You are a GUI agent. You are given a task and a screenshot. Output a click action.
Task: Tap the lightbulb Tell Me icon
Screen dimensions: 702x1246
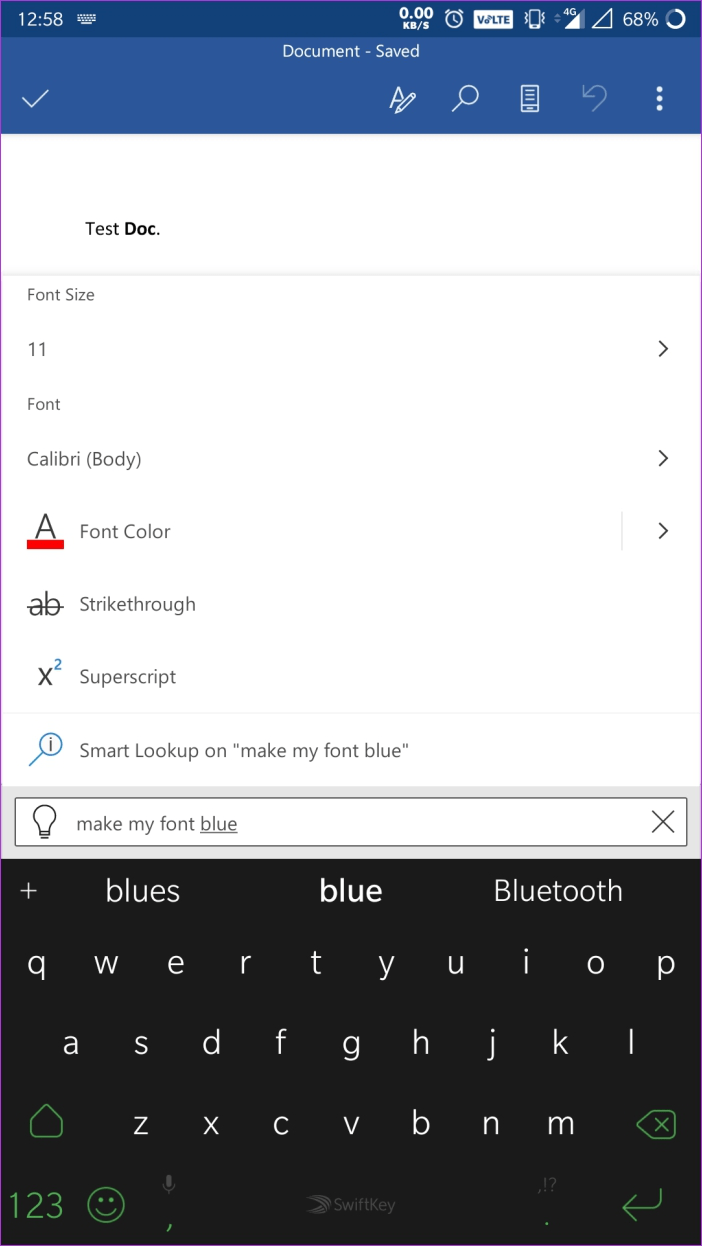(43, 820)
